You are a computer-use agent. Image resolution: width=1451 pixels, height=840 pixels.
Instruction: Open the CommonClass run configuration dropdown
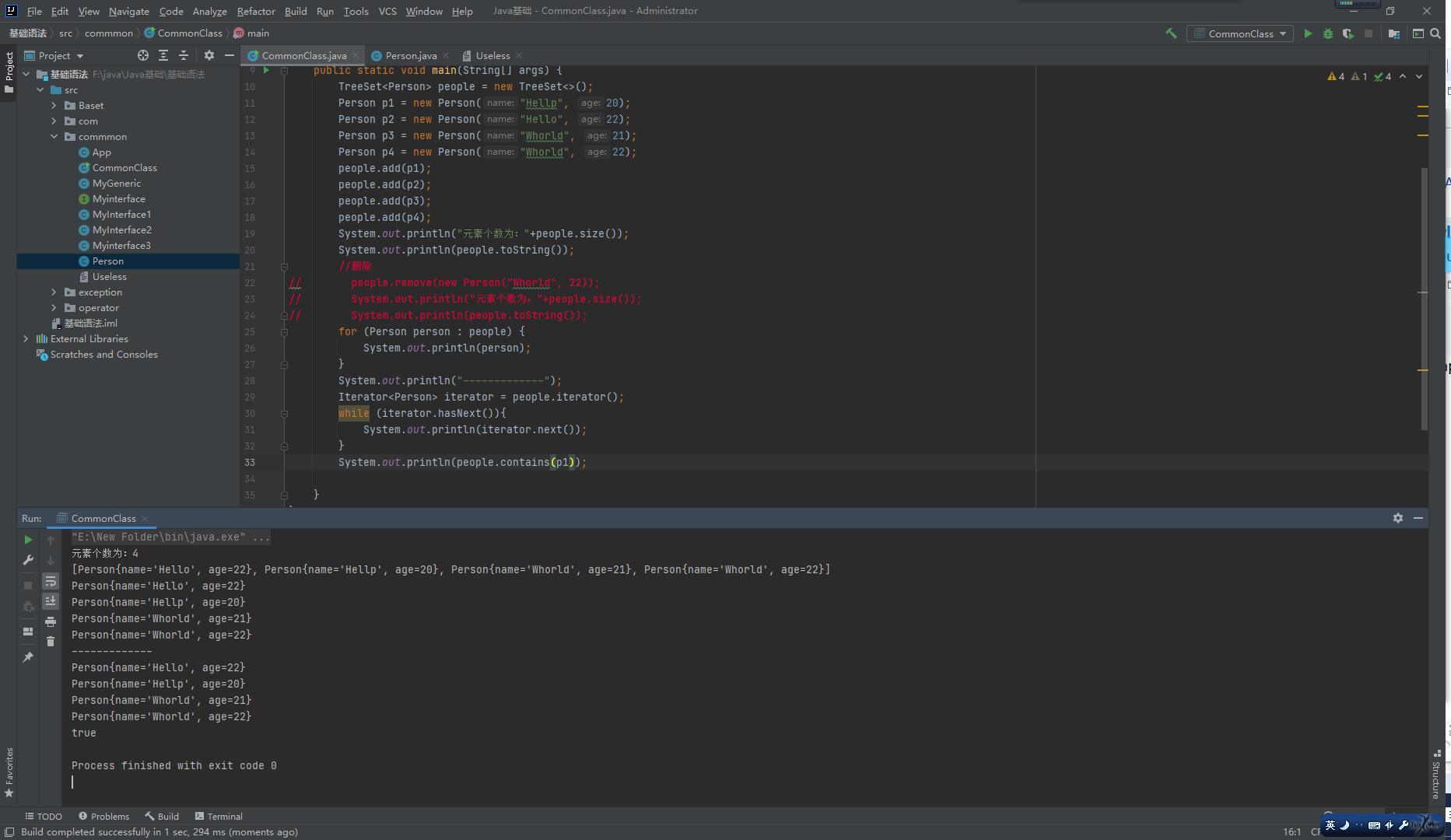[1240, 33]
